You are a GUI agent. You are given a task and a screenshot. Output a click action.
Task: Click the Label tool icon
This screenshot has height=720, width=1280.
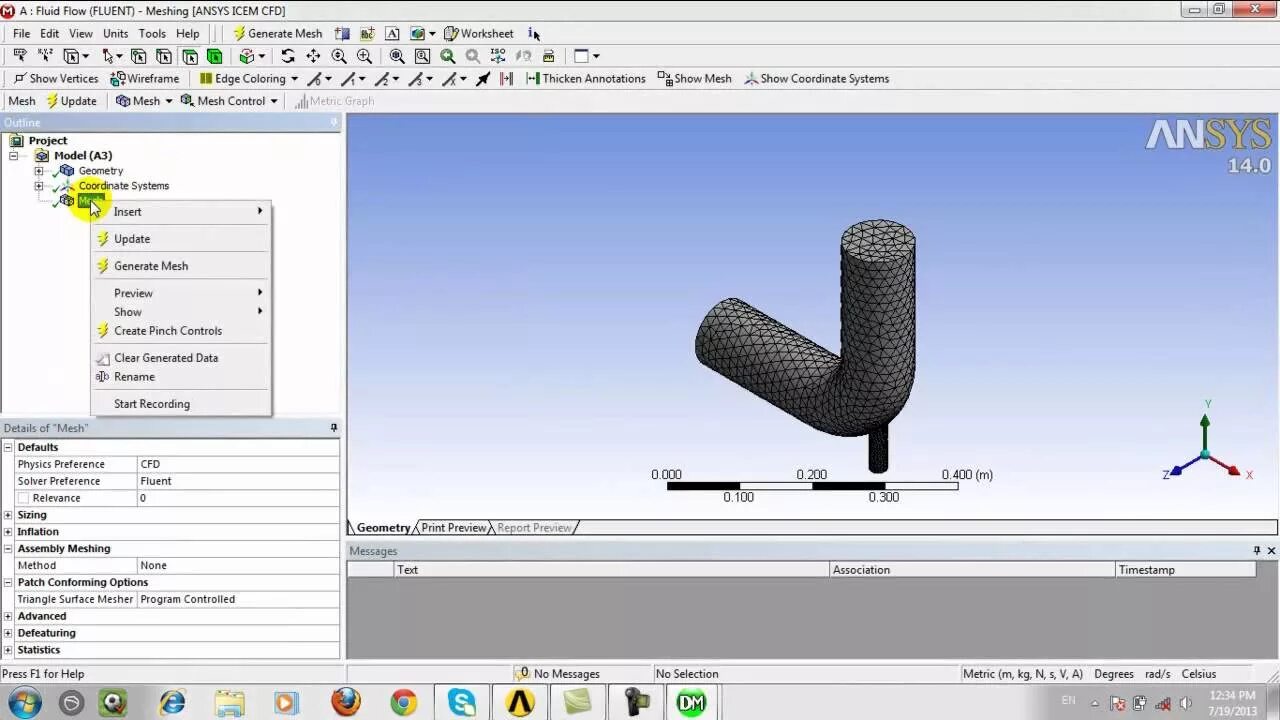(x=19, y=56)
